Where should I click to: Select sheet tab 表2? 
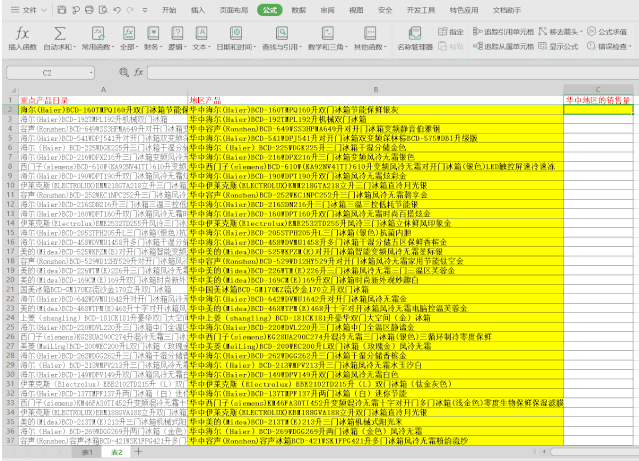tap(117, 452)
